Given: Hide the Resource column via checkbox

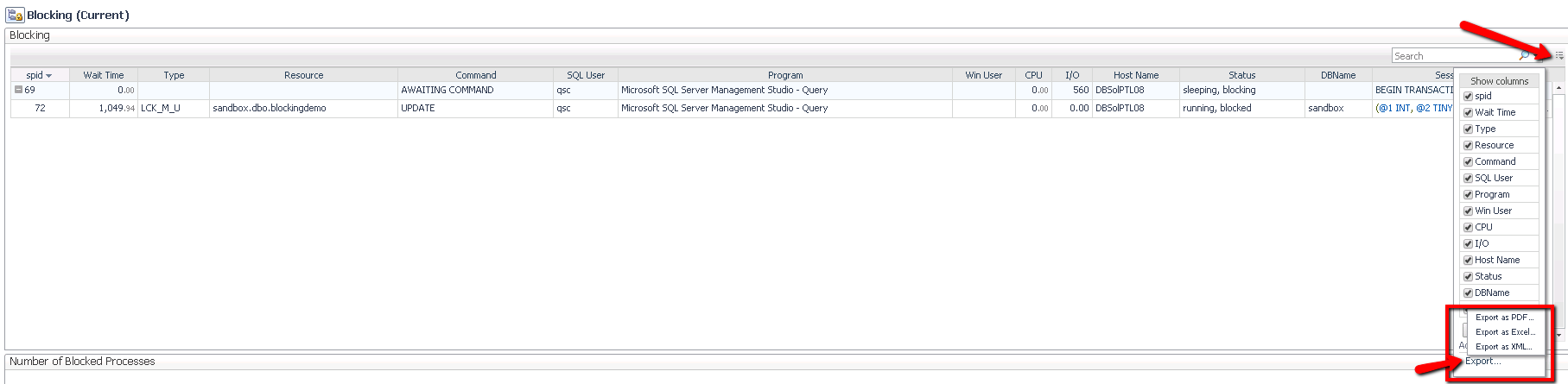Looking at the screenshot, I should click(1468, 145).
